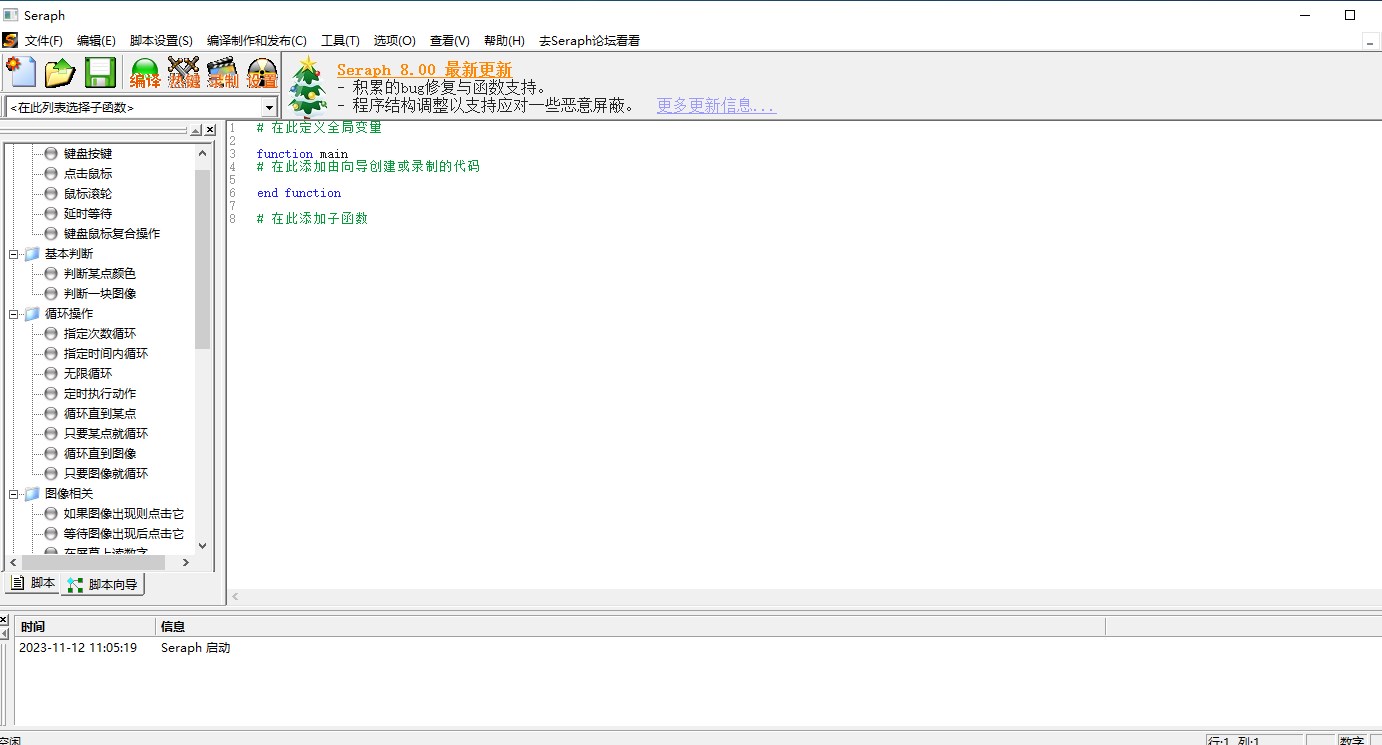Open the Seraph 8.00 最新更新 link

point(424,70)
